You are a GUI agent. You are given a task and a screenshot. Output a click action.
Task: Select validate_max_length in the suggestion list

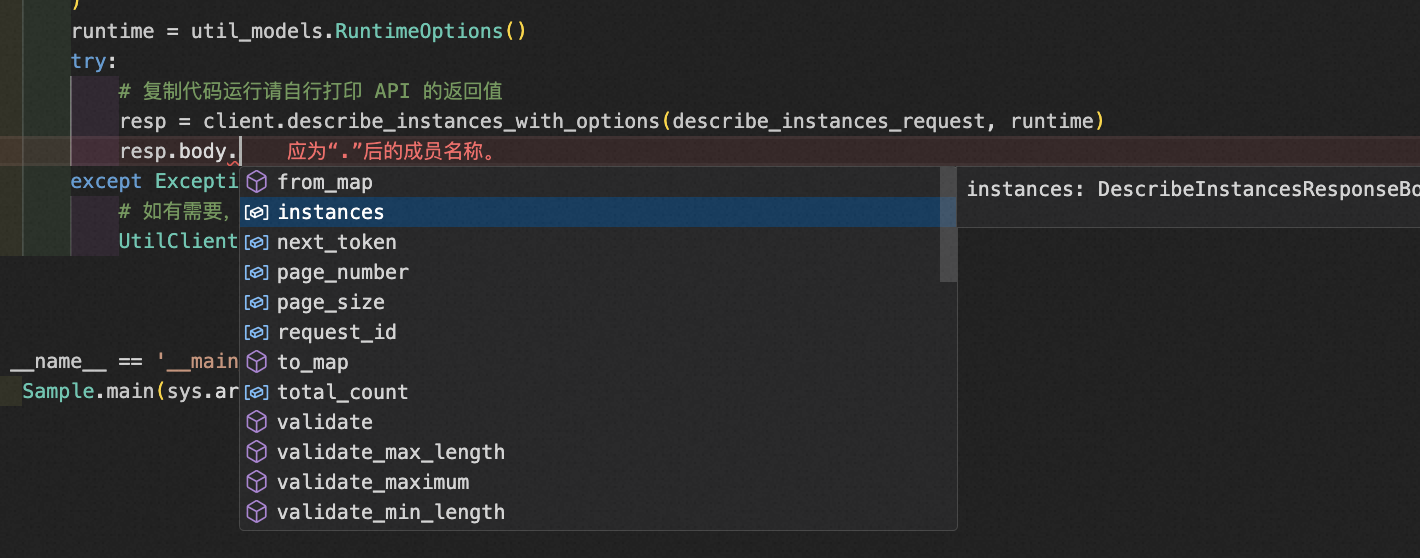[x=390, y=452]
